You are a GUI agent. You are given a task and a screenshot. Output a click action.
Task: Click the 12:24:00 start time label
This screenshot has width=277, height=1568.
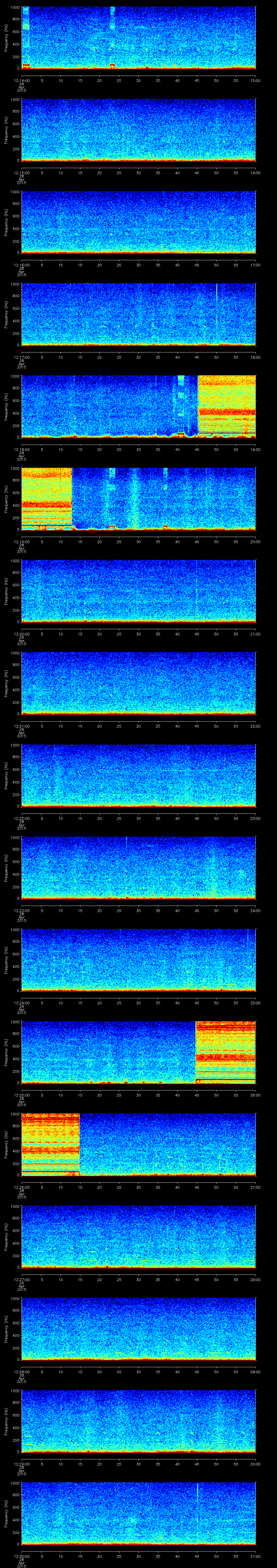point(21,1003)
